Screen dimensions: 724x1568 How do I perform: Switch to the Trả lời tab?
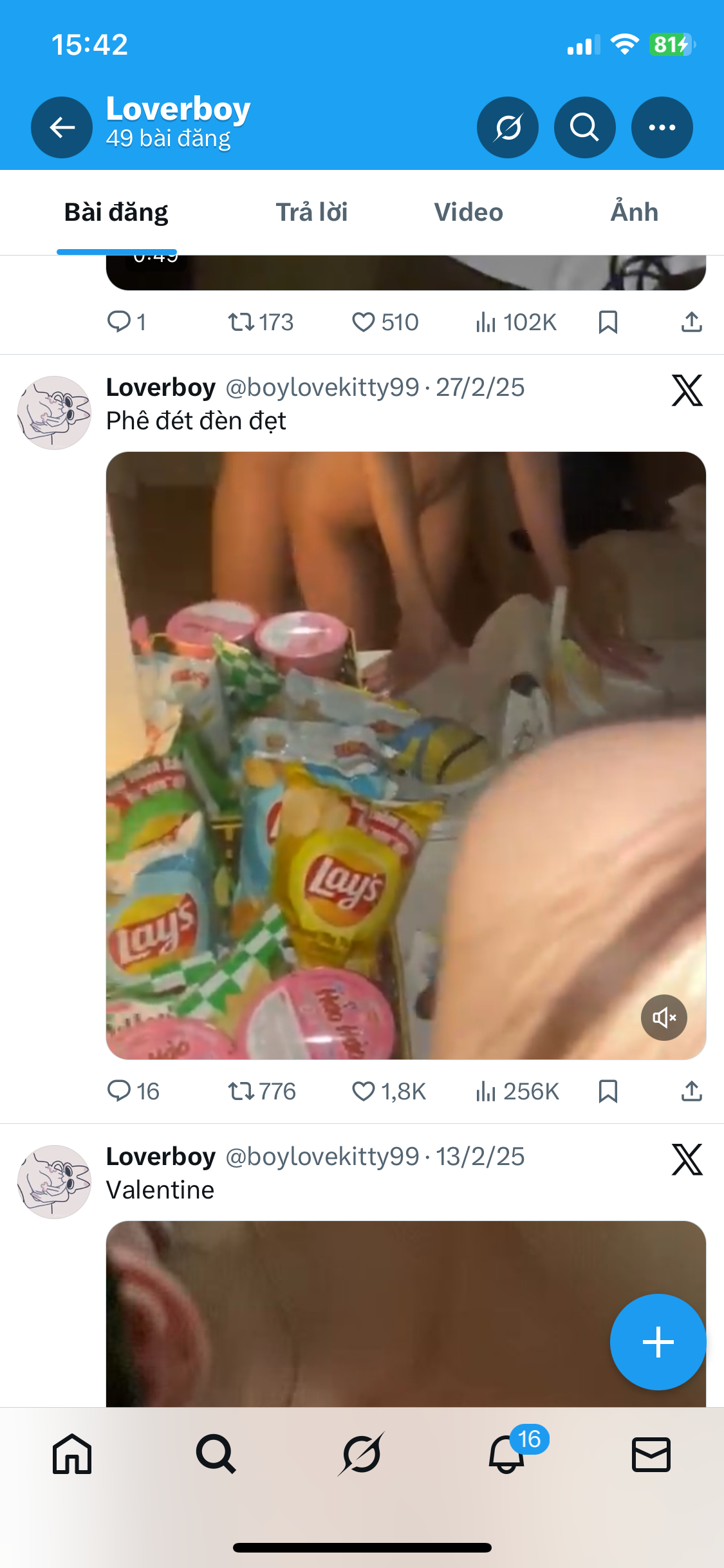(311, 212)
